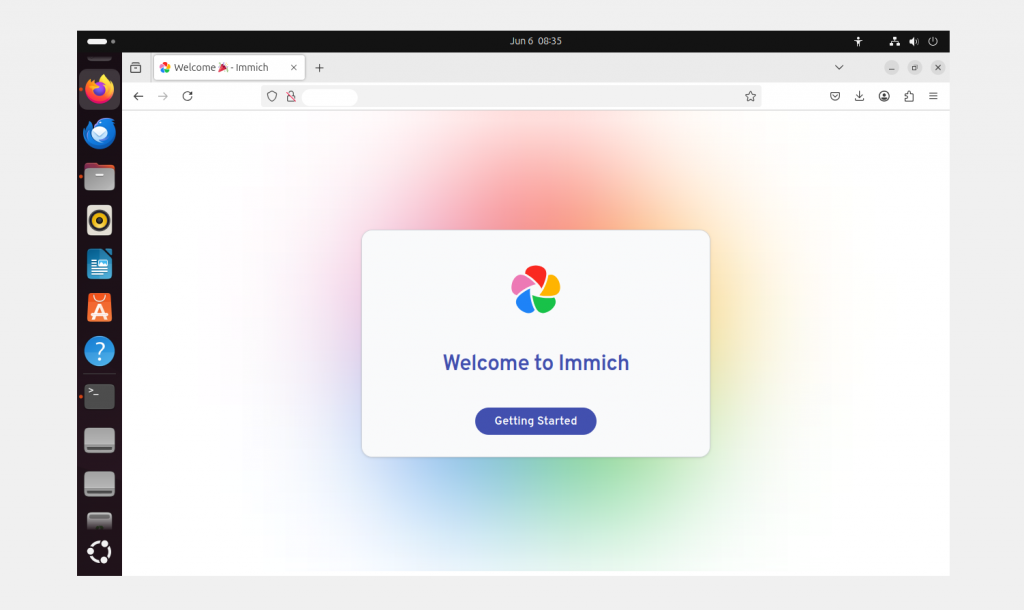Click the power icon in top bar
This screenshot has width=1024, height=610.
click(933, 41)
